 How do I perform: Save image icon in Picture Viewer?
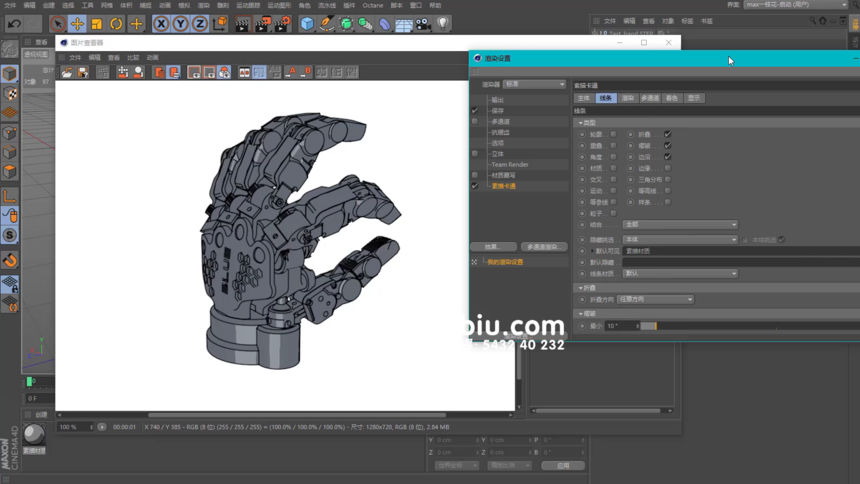[83, 72]
